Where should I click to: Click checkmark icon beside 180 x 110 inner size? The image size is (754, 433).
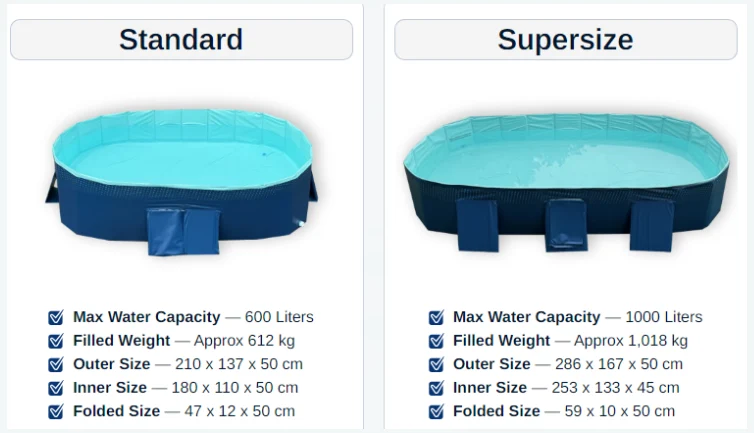[x=56, y=388]
